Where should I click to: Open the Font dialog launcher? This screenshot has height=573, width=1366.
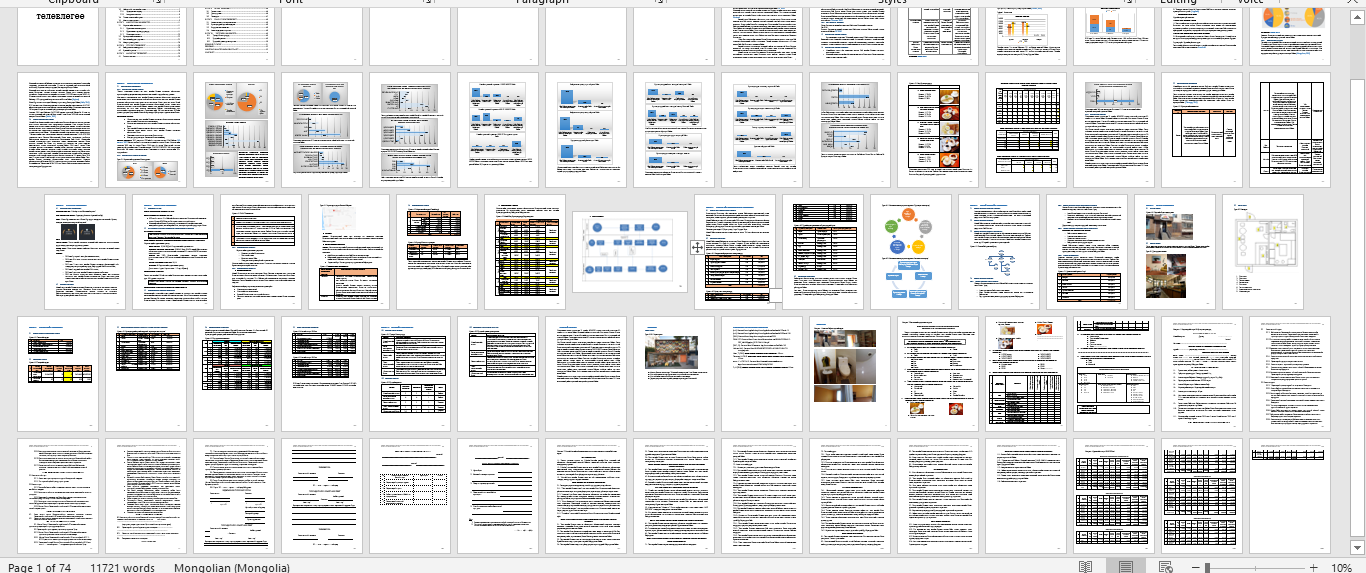(x=429, y=2)
